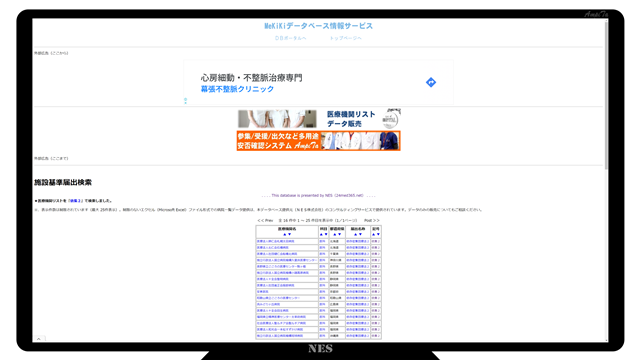
Task: Open the 幕張不整脈クリニック ad link
Action: coord(237,89)
